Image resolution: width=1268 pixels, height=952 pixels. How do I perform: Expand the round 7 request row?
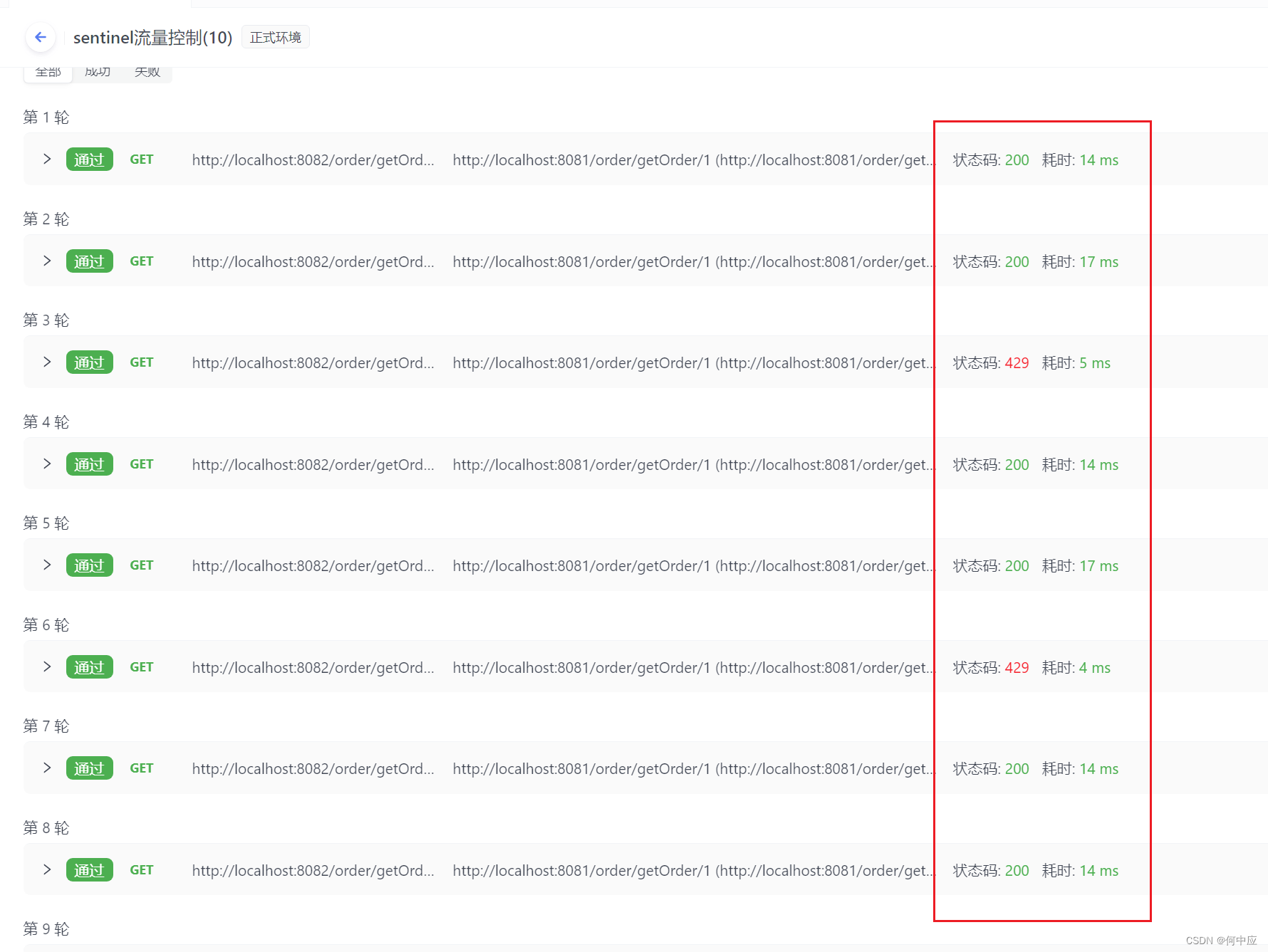click(x=47, y=768)
